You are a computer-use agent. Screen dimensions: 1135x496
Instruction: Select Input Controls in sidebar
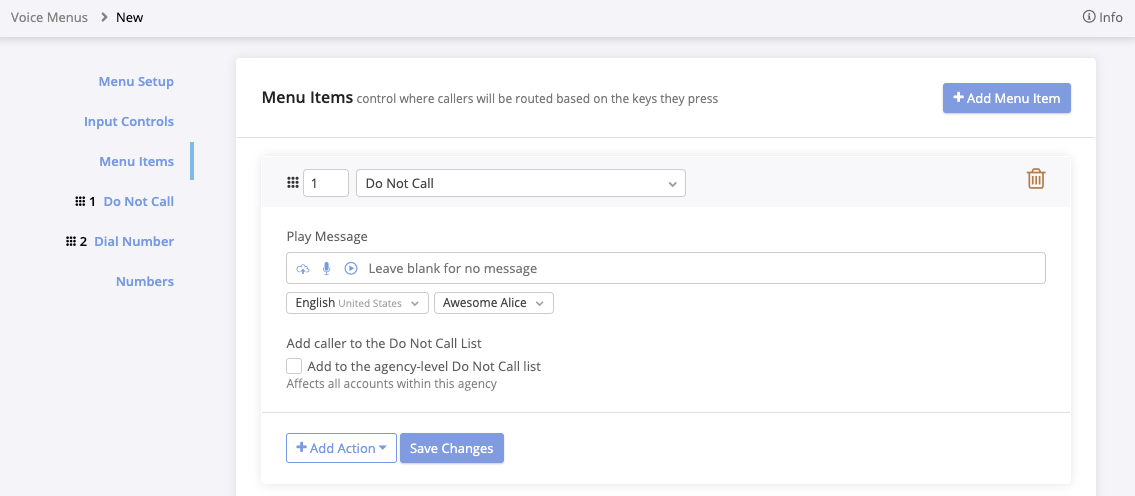129,121
